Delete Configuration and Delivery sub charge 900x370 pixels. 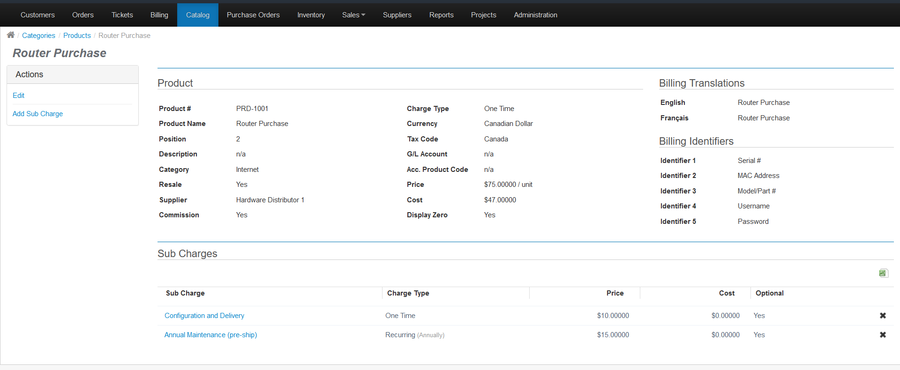point(883,316)
